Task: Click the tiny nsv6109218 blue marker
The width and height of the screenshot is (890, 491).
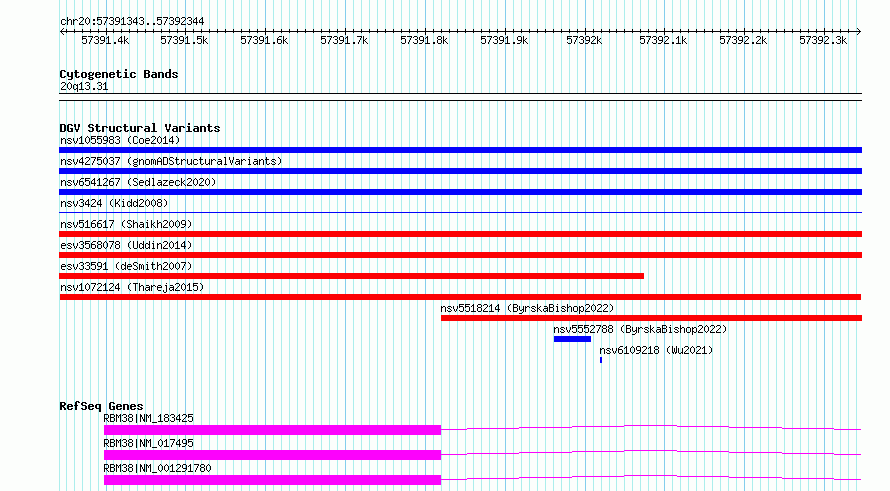Action: pos(601,360)
